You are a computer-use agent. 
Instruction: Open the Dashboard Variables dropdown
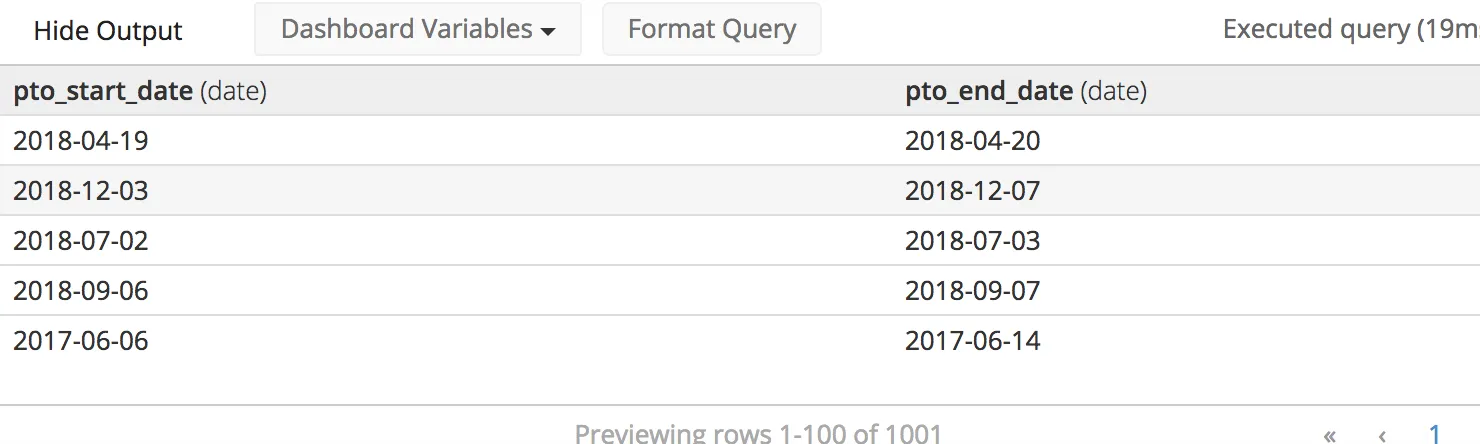[x=418, y=29]
